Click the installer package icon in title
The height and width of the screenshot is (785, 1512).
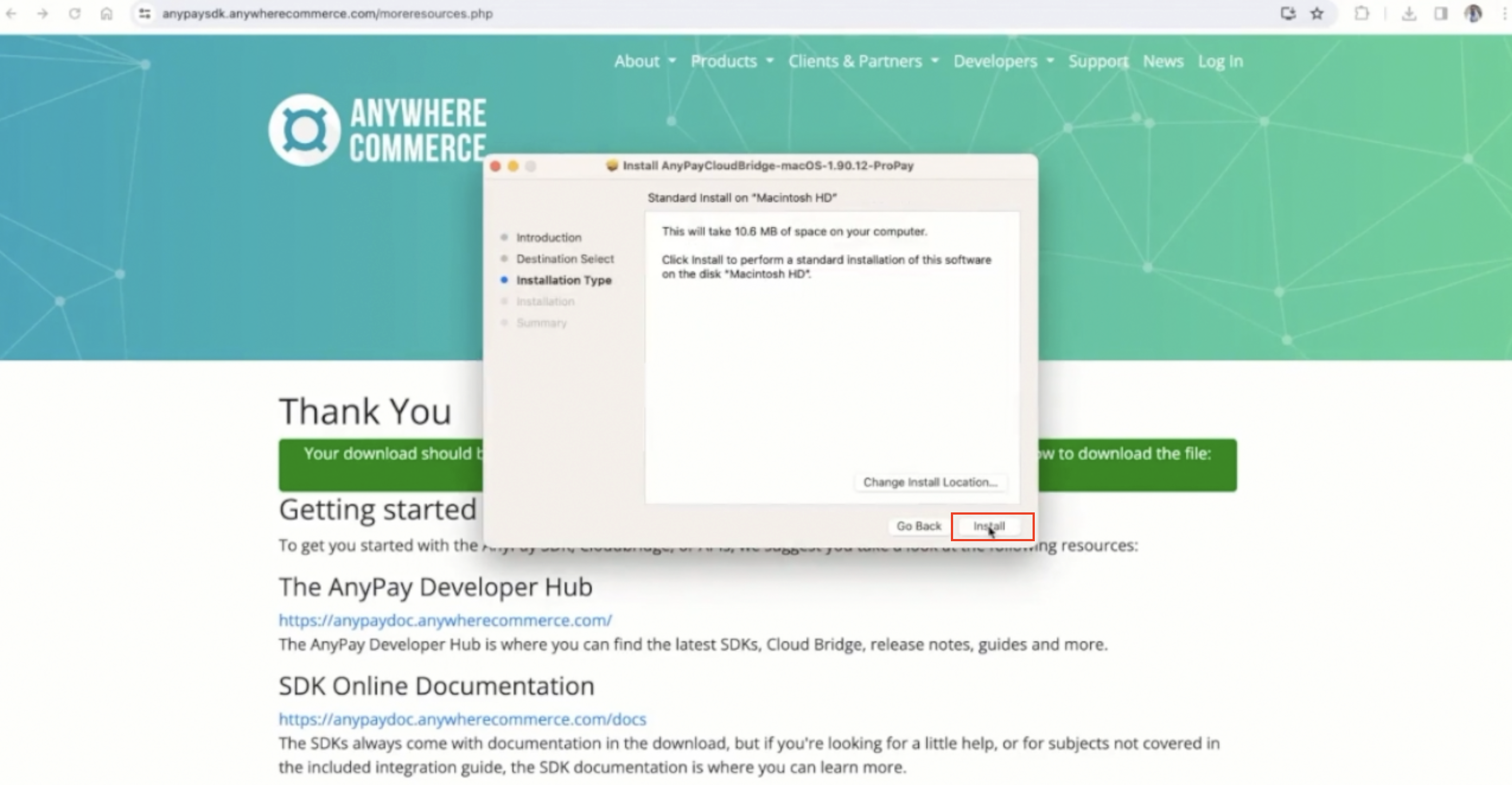[612, 166]
